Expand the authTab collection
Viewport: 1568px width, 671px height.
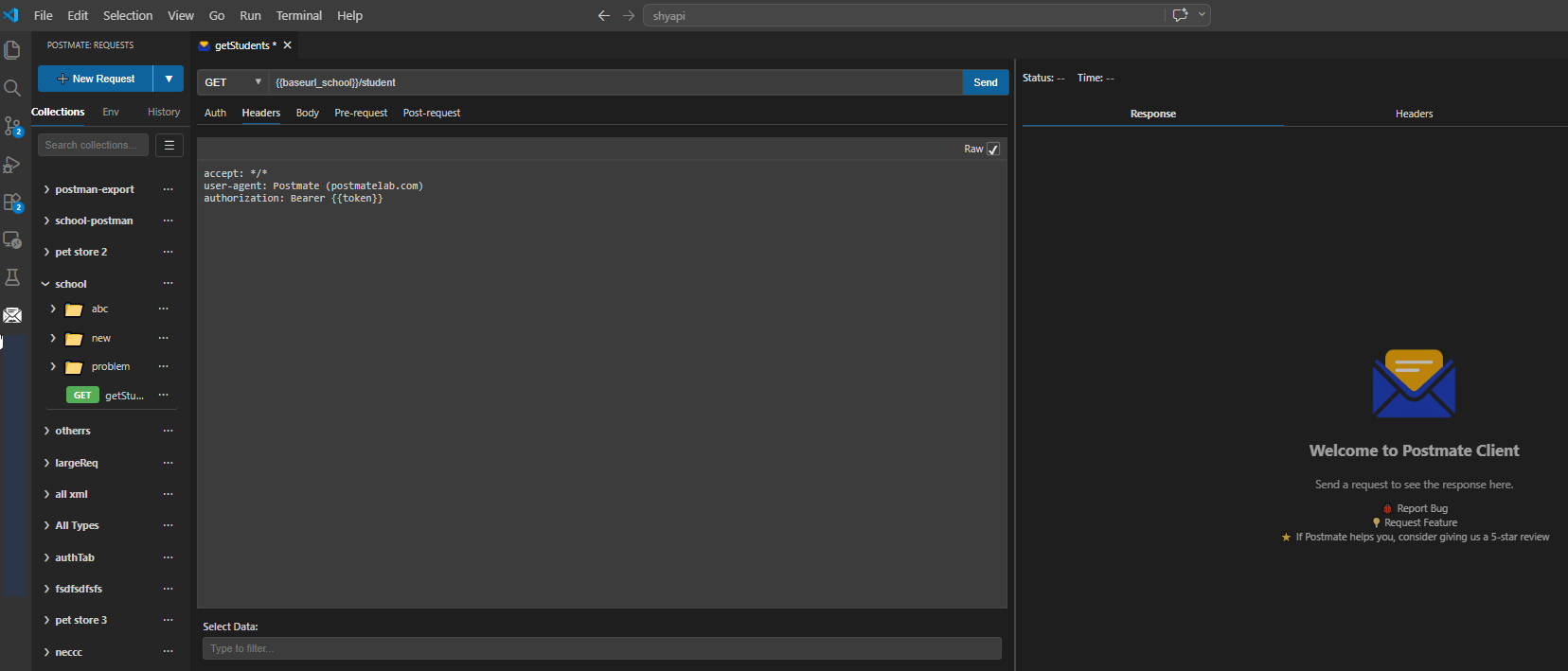click(x=46, y=557)
